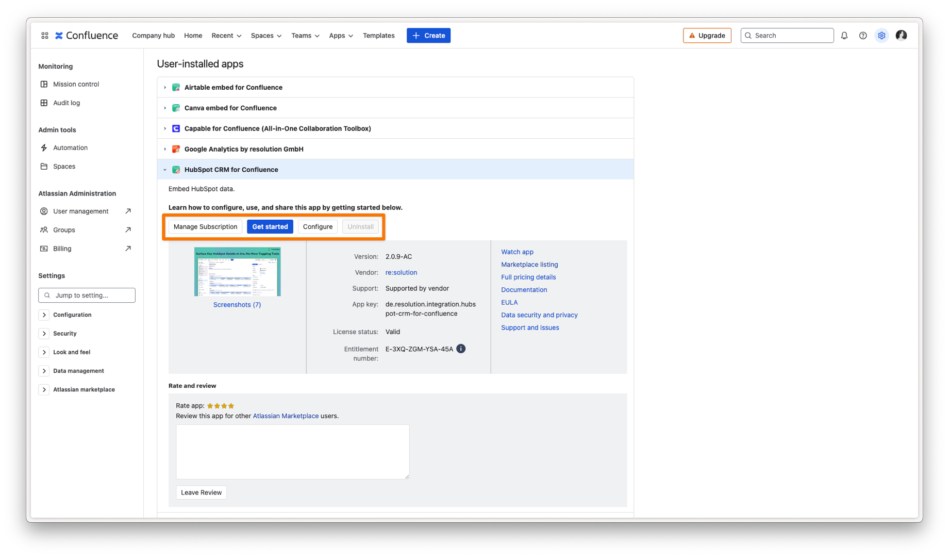Open the Screenshots (7) link
Image resolution: width=949 pixels, height=557 pixels.
point(237,305)
